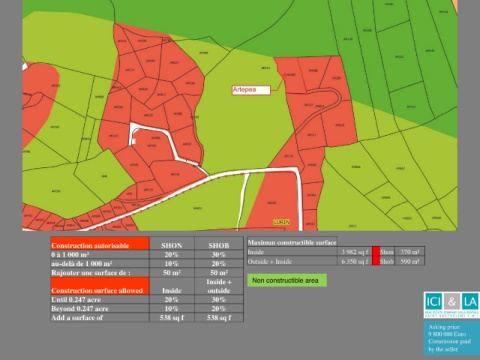The image size is (480, 360).
Task: Click the 6 350 sq f cell
Action: point(355,261)
